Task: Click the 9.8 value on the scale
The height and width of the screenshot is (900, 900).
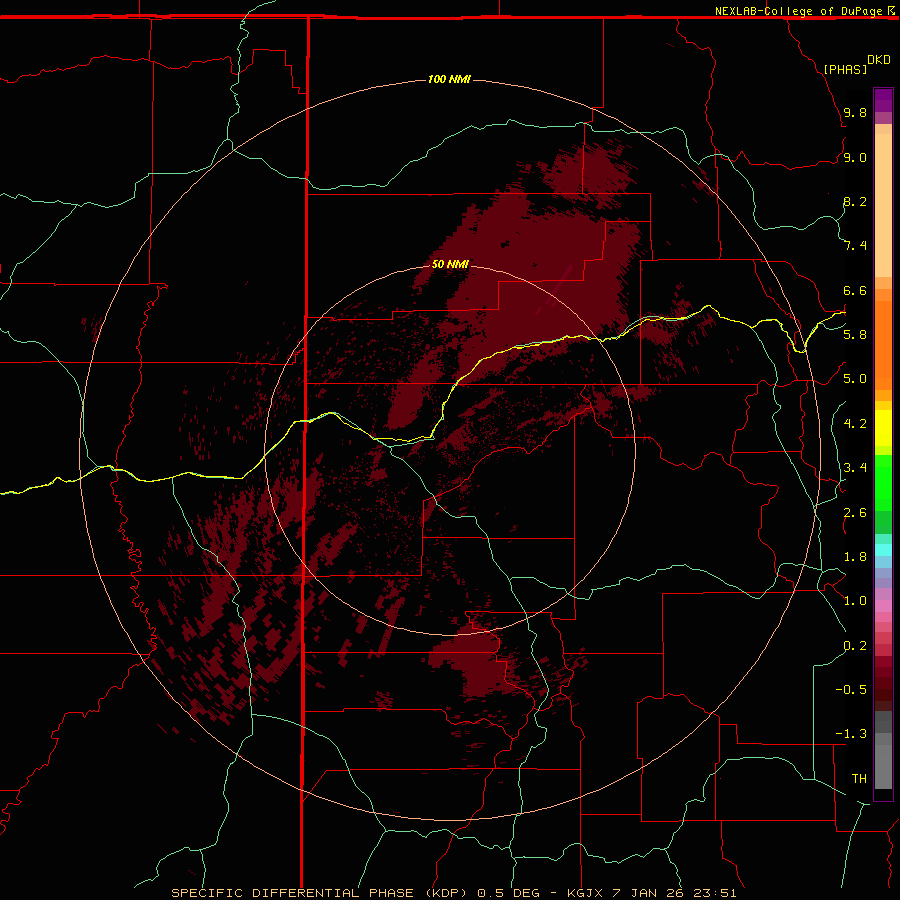Action: pyautogui.click(x=855, y=112)
